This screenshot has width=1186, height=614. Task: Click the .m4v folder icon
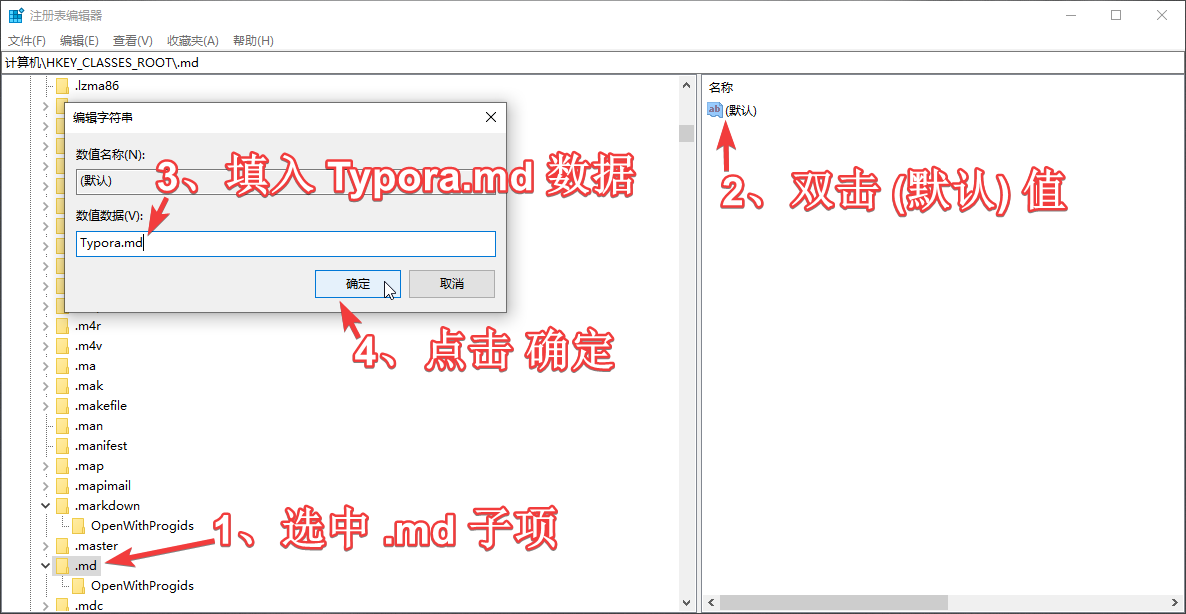coord(63,346)
